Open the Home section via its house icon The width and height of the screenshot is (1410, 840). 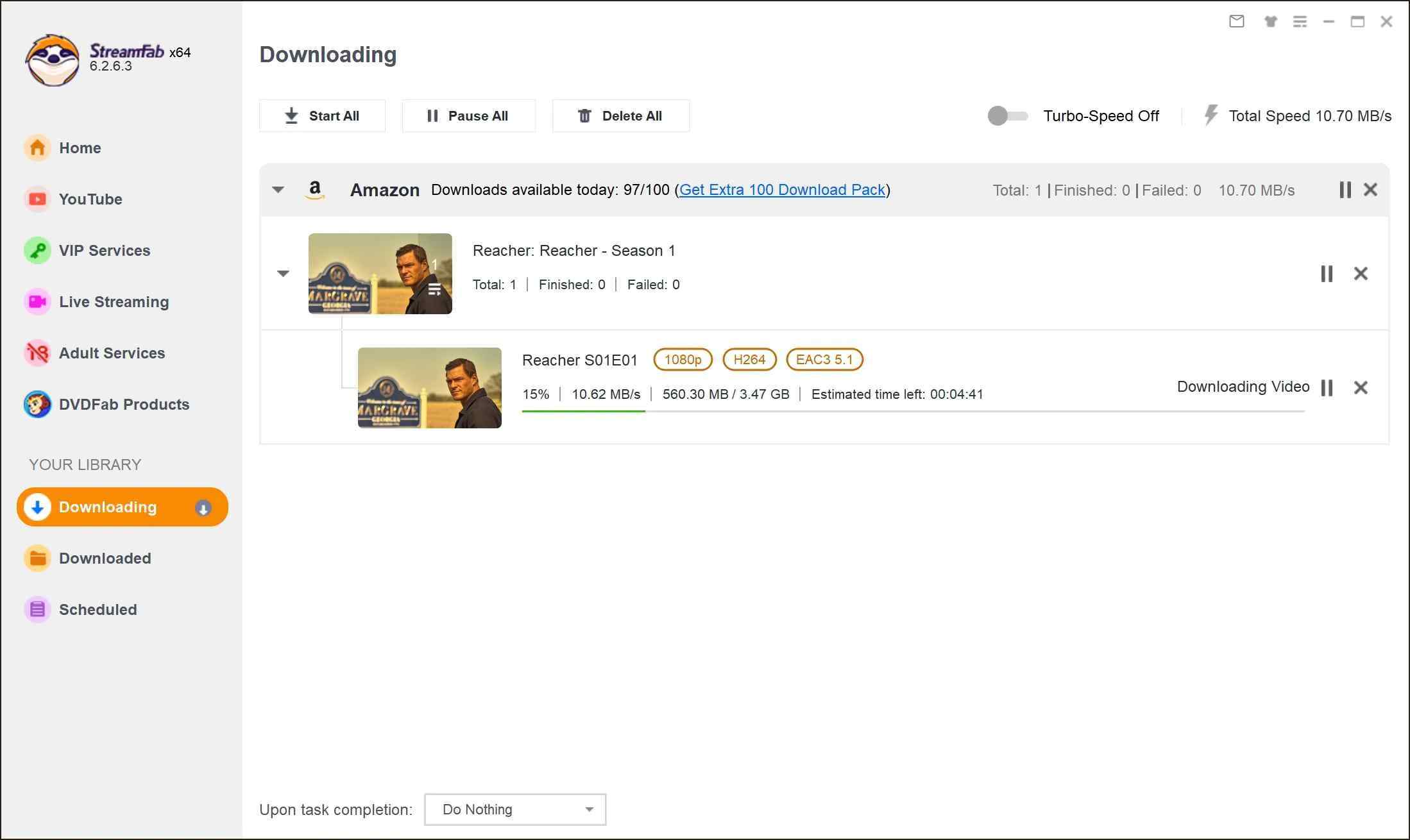pos(37,147)
